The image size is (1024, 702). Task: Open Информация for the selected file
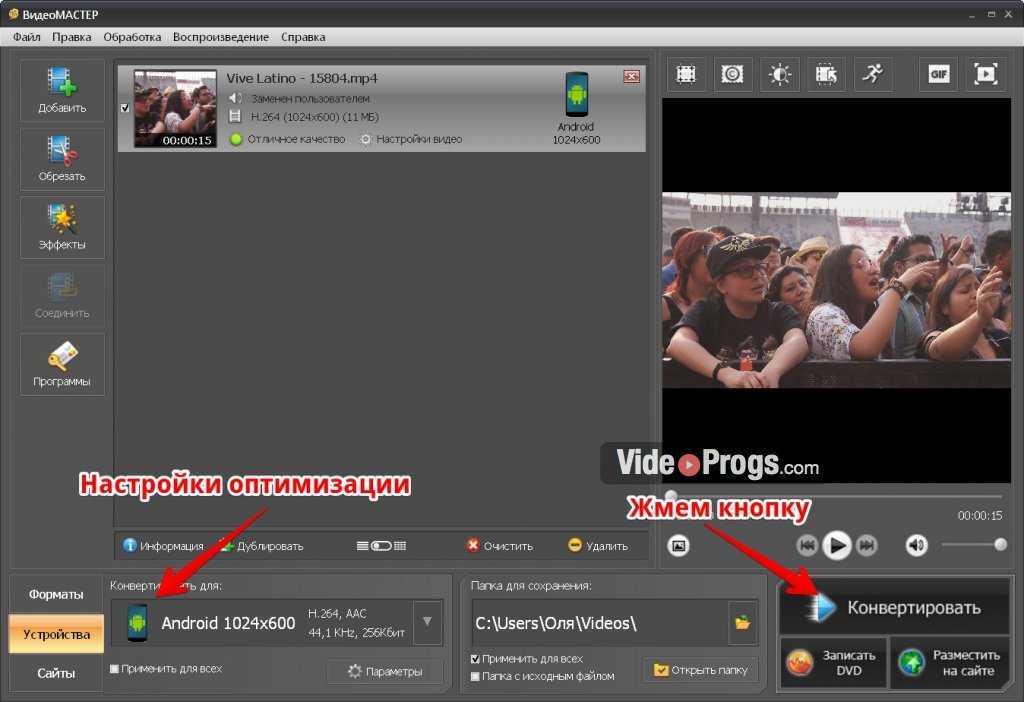click(164, 545)
